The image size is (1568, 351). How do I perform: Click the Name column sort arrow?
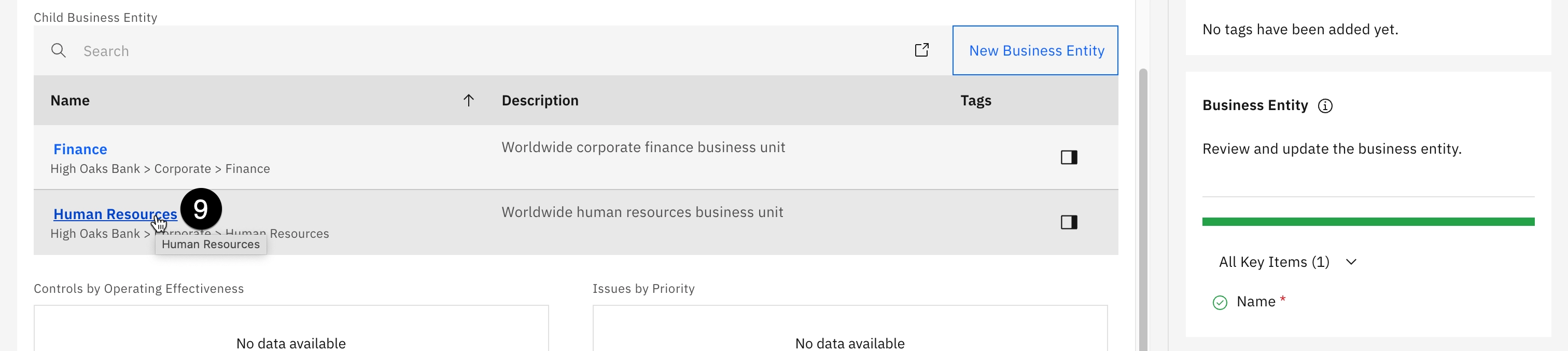coord(468,101)
